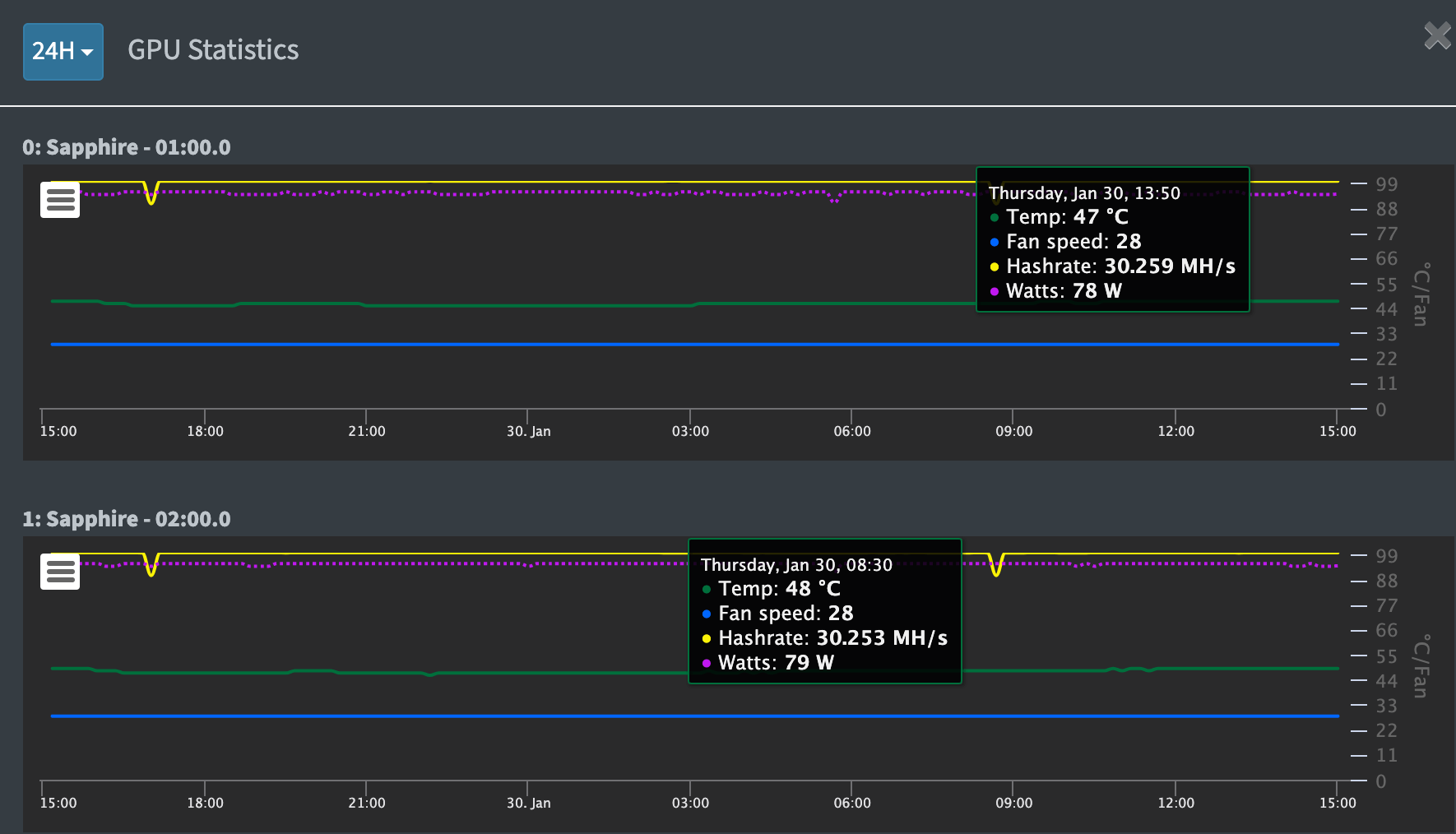Viewport: 1456px width, 834px height.
Task: Open the 24H time range dropdown
Action: [x=63, y=52]
